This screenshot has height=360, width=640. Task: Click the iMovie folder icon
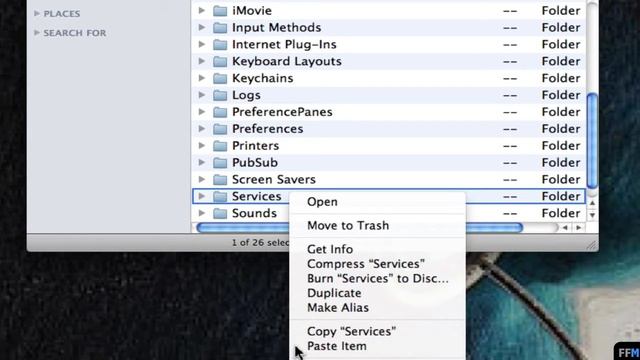tap(220, 11)
